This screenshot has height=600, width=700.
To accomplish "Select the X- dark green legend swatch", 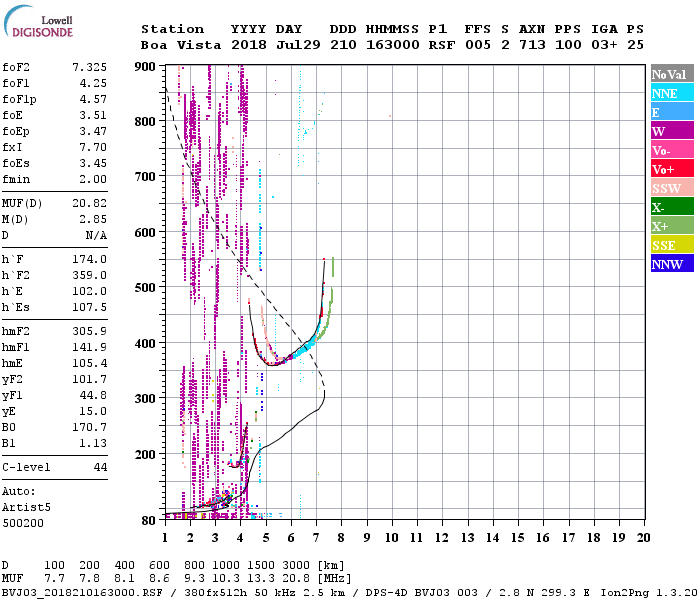I will [672, 207].
